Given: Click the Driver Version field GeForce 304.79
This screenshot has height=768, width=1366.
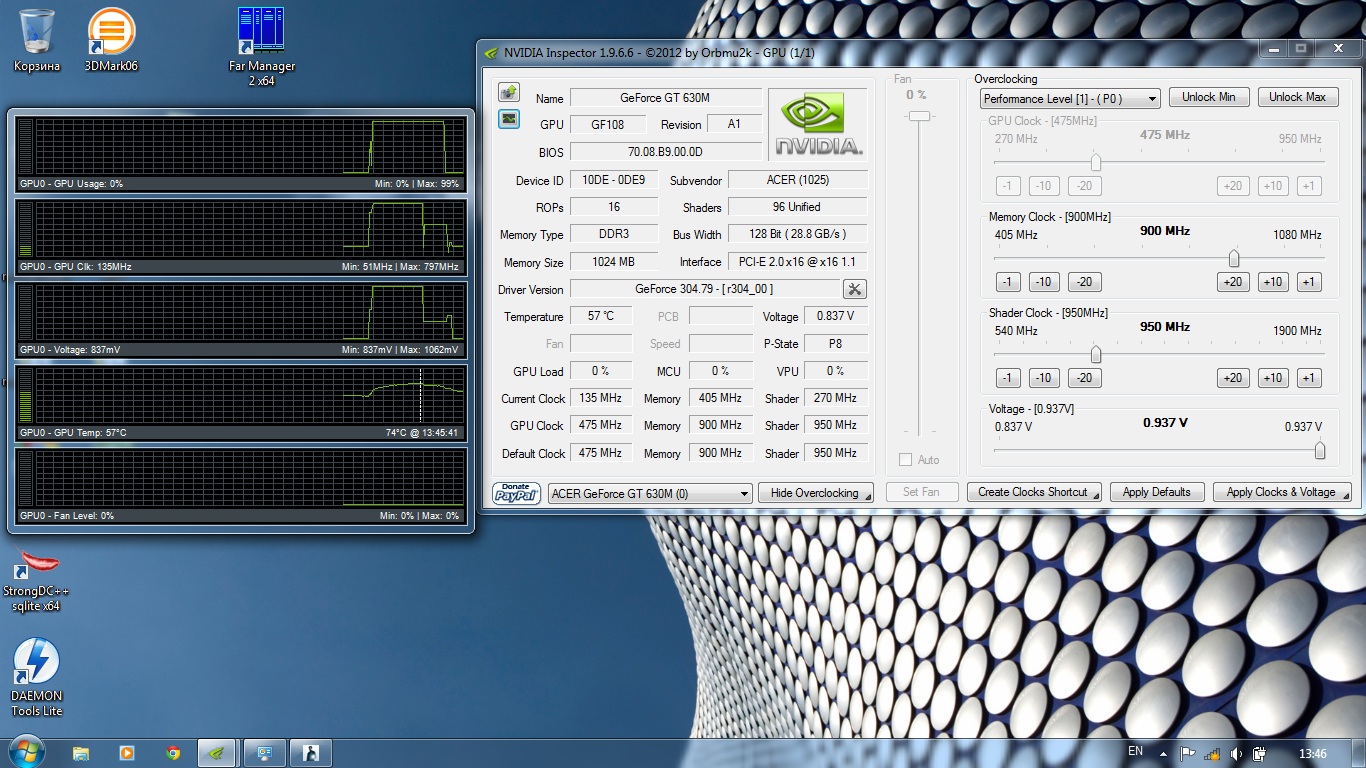Looking at the screenshot, I should pyautogui.click(x=704, y=289).
